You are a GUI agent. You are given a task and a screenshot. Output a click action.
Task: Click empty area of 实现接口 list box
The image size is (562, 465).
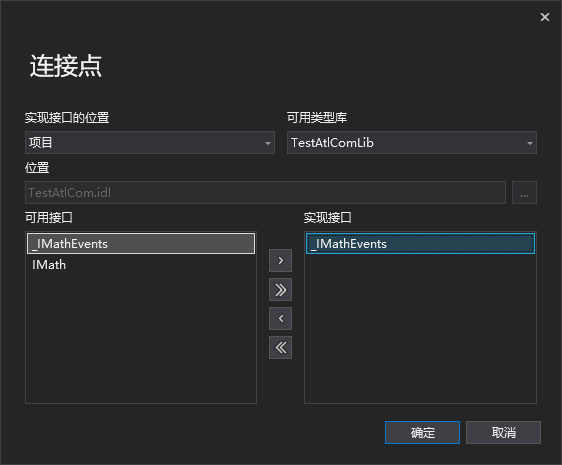click(x=420, y=328)
